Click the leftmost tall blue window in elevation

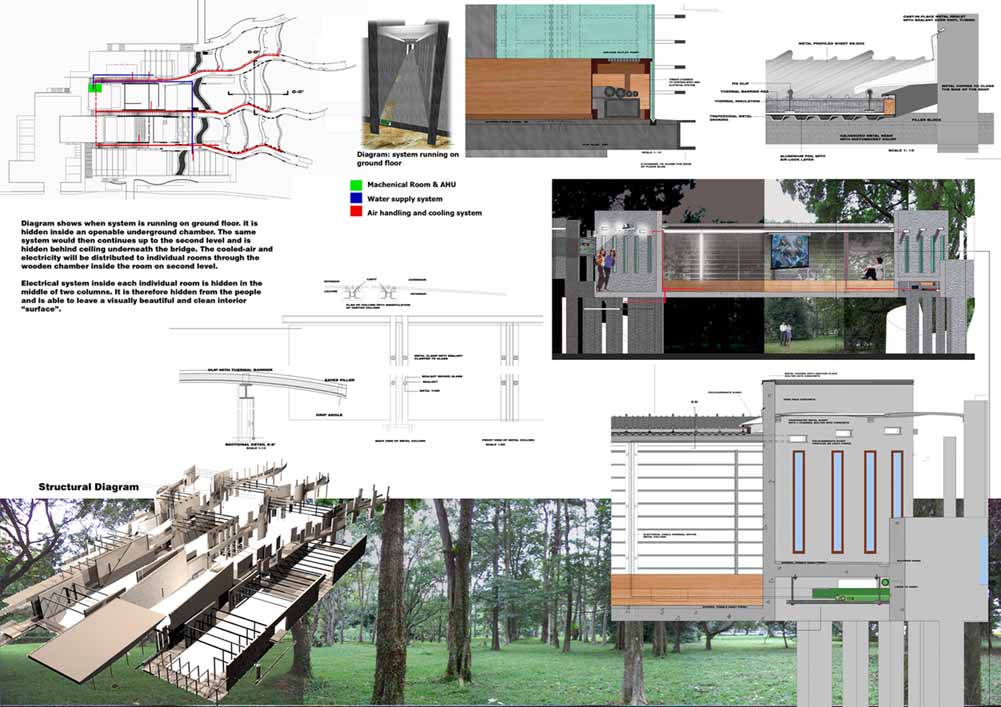[798, 501]
